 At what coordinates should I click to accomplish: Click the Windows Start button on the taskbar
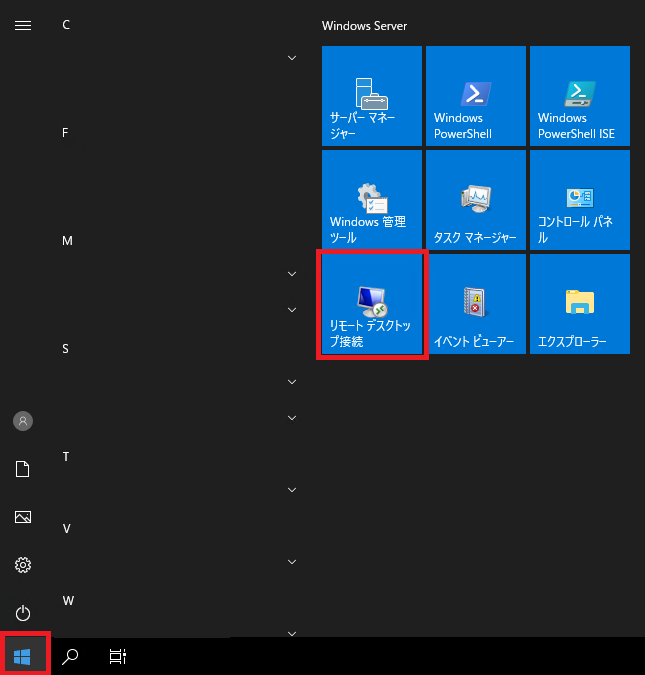[x=23, y=657]
